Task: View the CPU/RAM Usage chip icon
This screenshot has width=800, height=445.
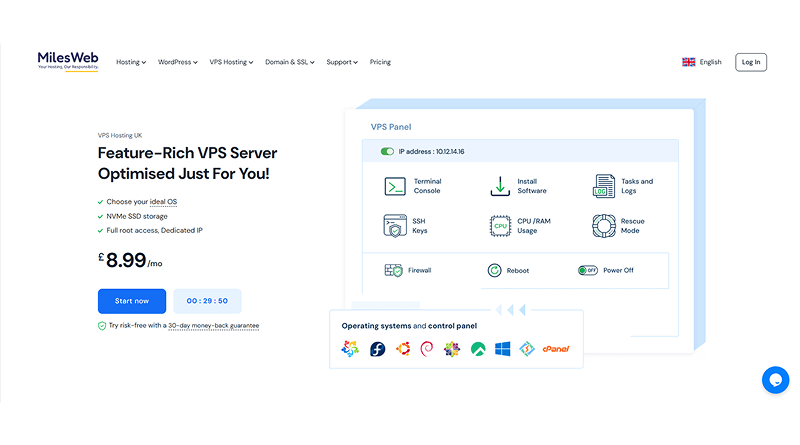Action: 500,226
